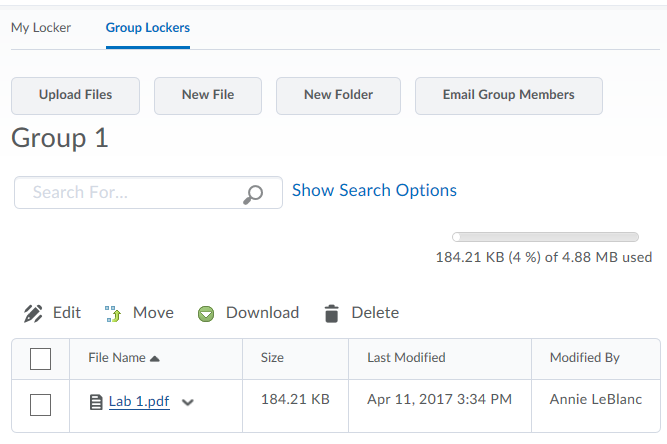This screenshot has height=444, width=667.
Task: Click the New File button
Action: tap(208, 95)
